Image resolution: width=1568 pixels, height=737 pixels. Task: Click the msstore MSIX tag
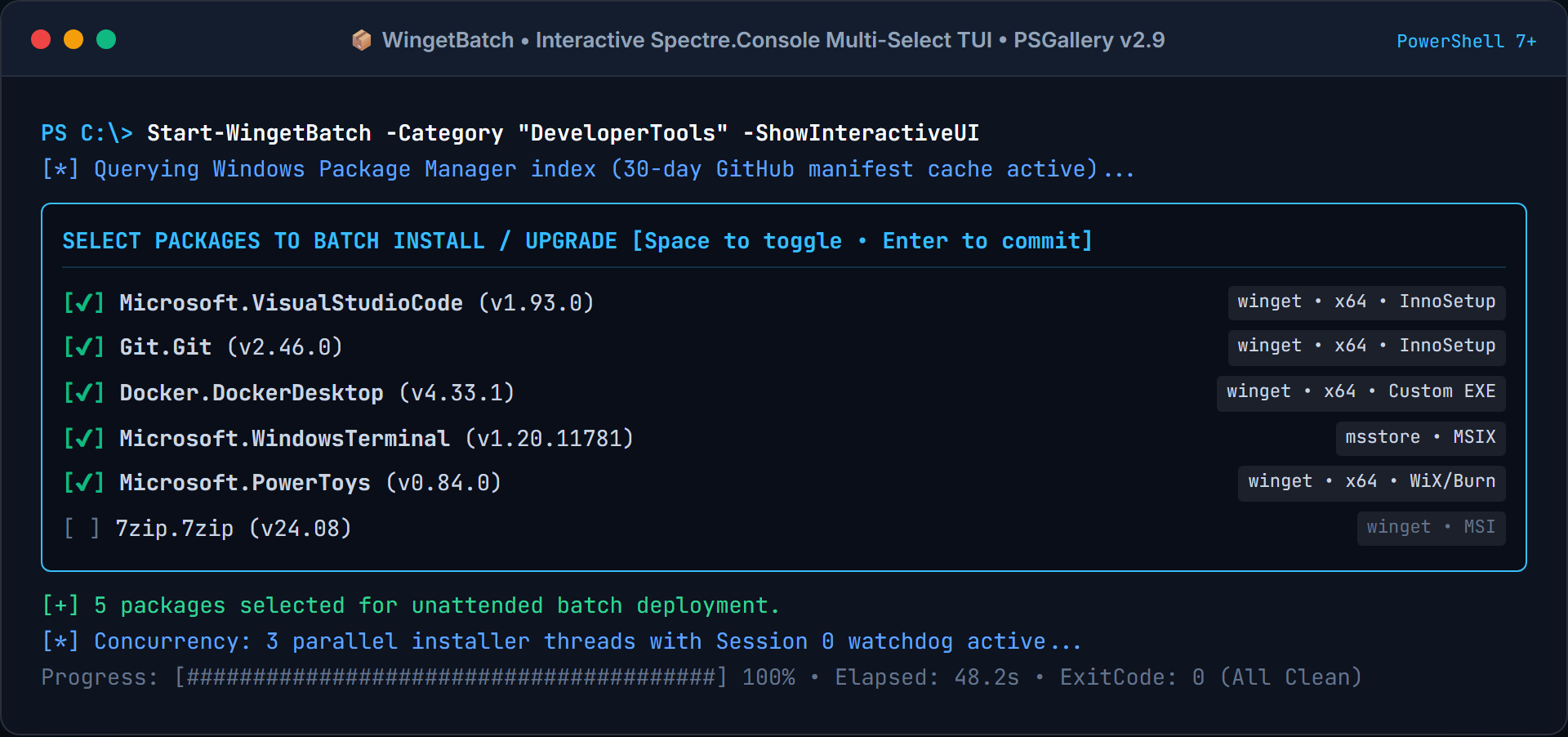click(x=1420, y=437)
